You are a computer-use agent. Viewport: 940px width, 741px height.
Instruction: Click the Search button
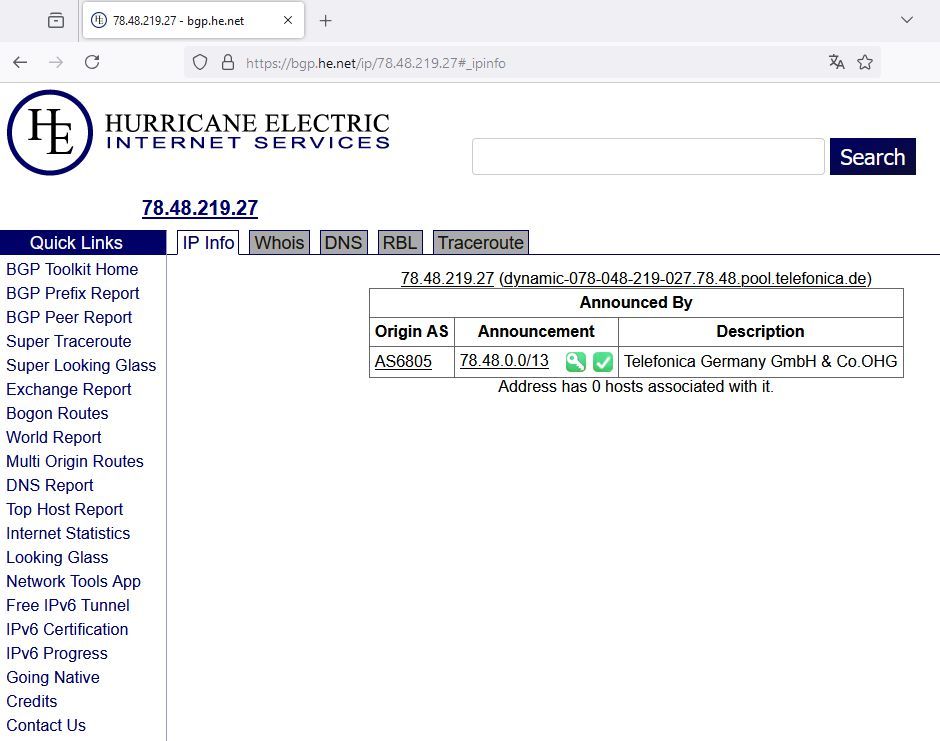(x=872, y=156)
